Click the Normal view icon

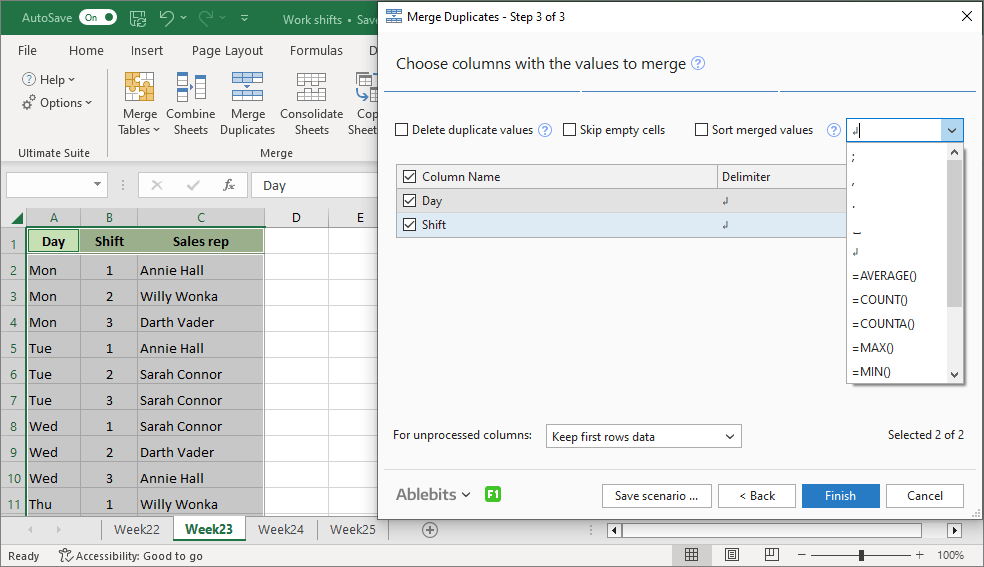(x=692, y=555)
